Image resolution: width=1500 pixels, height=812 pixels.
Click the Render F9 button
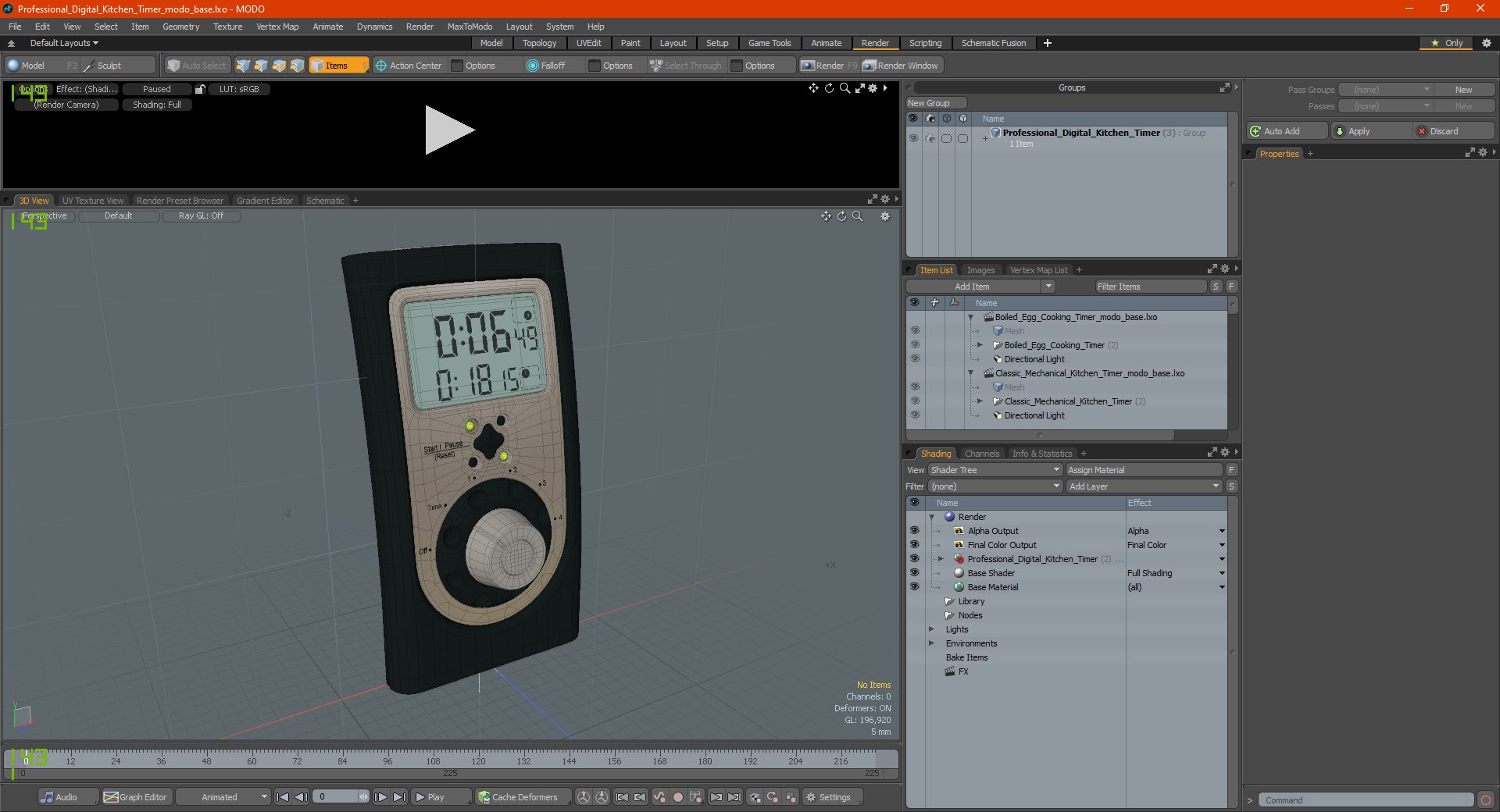point(829,66)
